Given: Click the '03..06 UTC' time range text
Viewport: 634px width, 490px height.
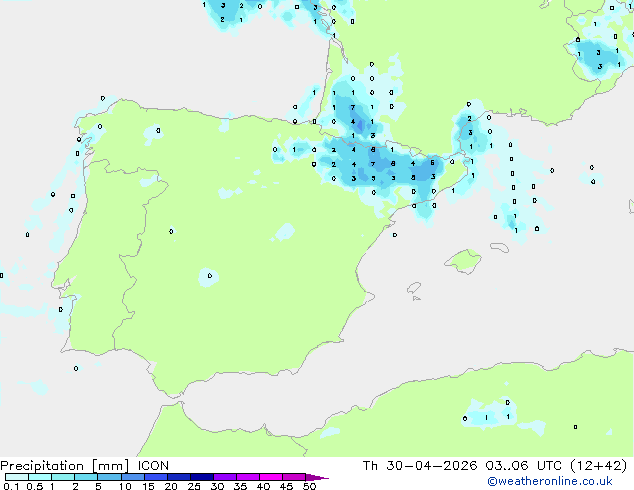Looking at the screenshot, I should pyautogui.click(x=524, y=466).
